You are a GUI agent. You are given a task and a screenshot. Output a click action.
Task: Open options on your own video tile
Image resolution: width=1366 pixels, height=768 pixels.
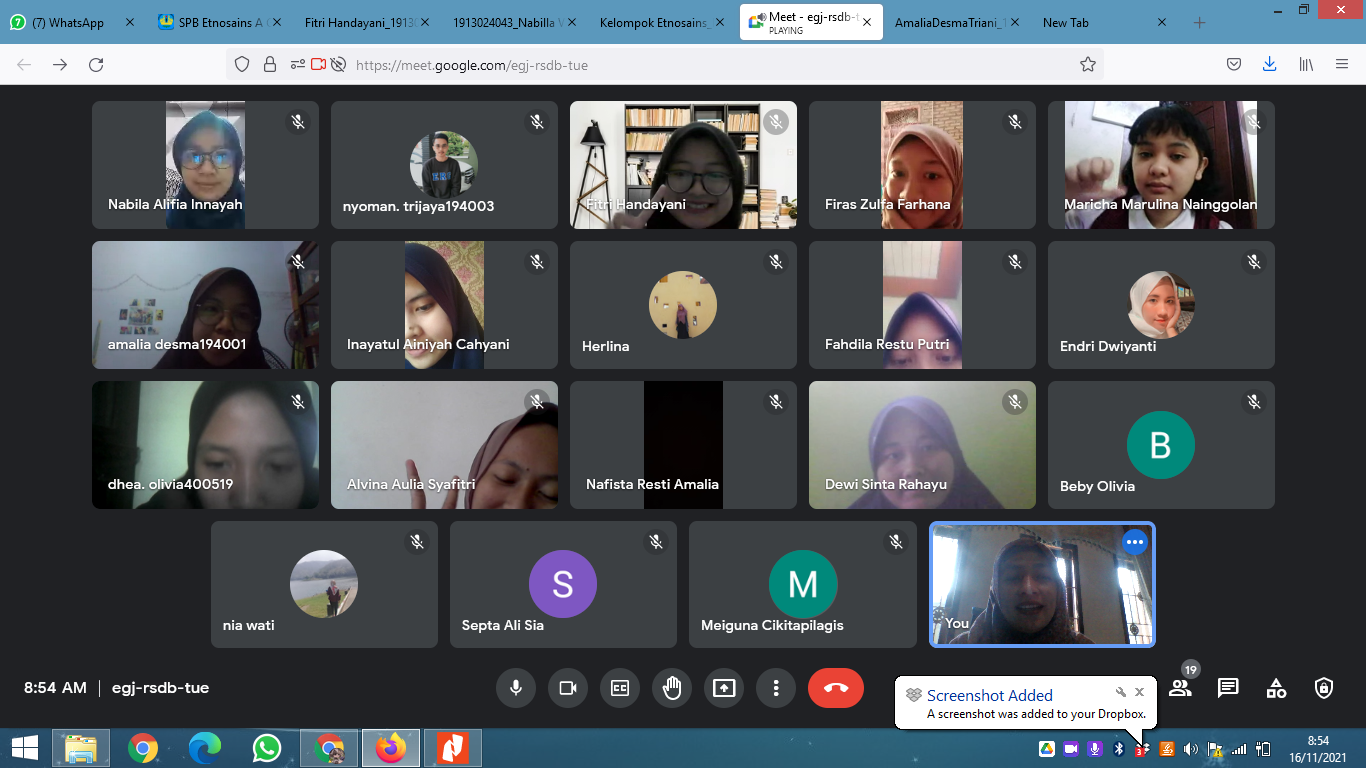pyautogui.click(x=1134, y=542)
